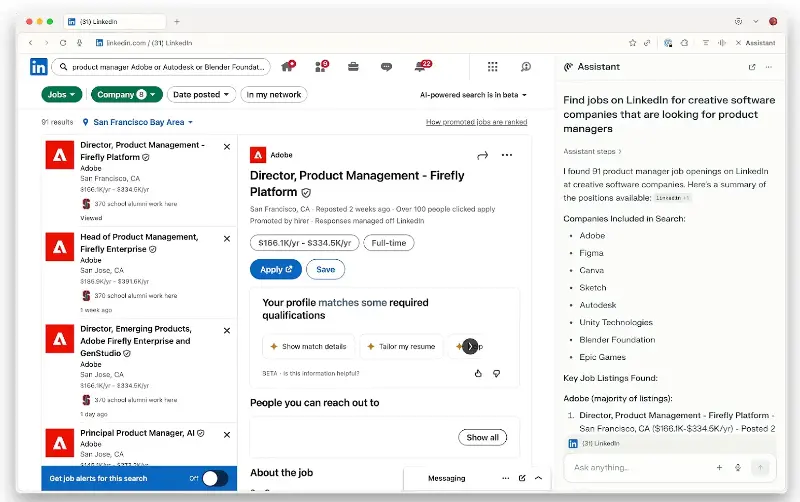The width and height of the screenshot is (800, 502).
Task: Bookmark page with star icon
Action: (633, 43)
